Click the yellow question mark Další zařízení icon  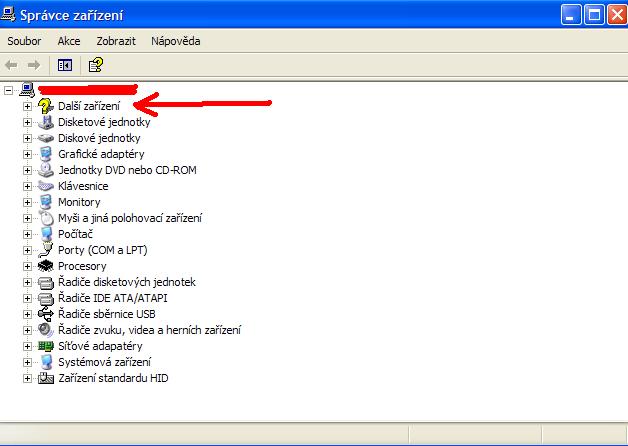(x=46, y=106)
